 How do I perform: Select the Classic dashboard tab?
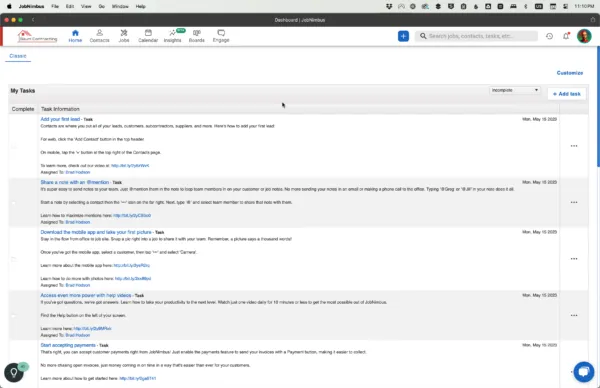coord(18,56)
